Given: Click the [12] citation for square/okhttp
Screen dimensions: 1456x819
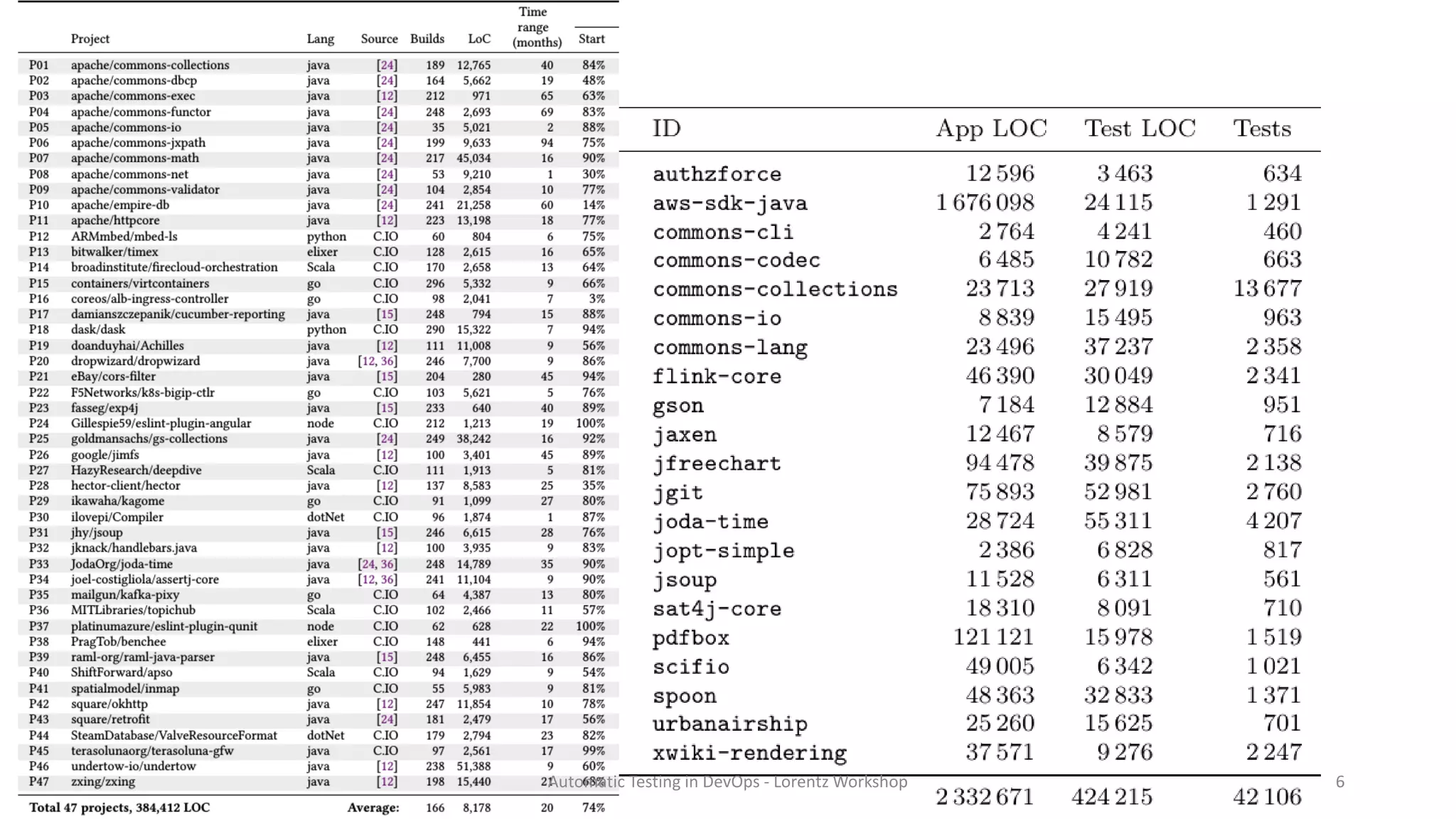Looking at the screenshot, I should pyautogui.click(x=387, y=704).
